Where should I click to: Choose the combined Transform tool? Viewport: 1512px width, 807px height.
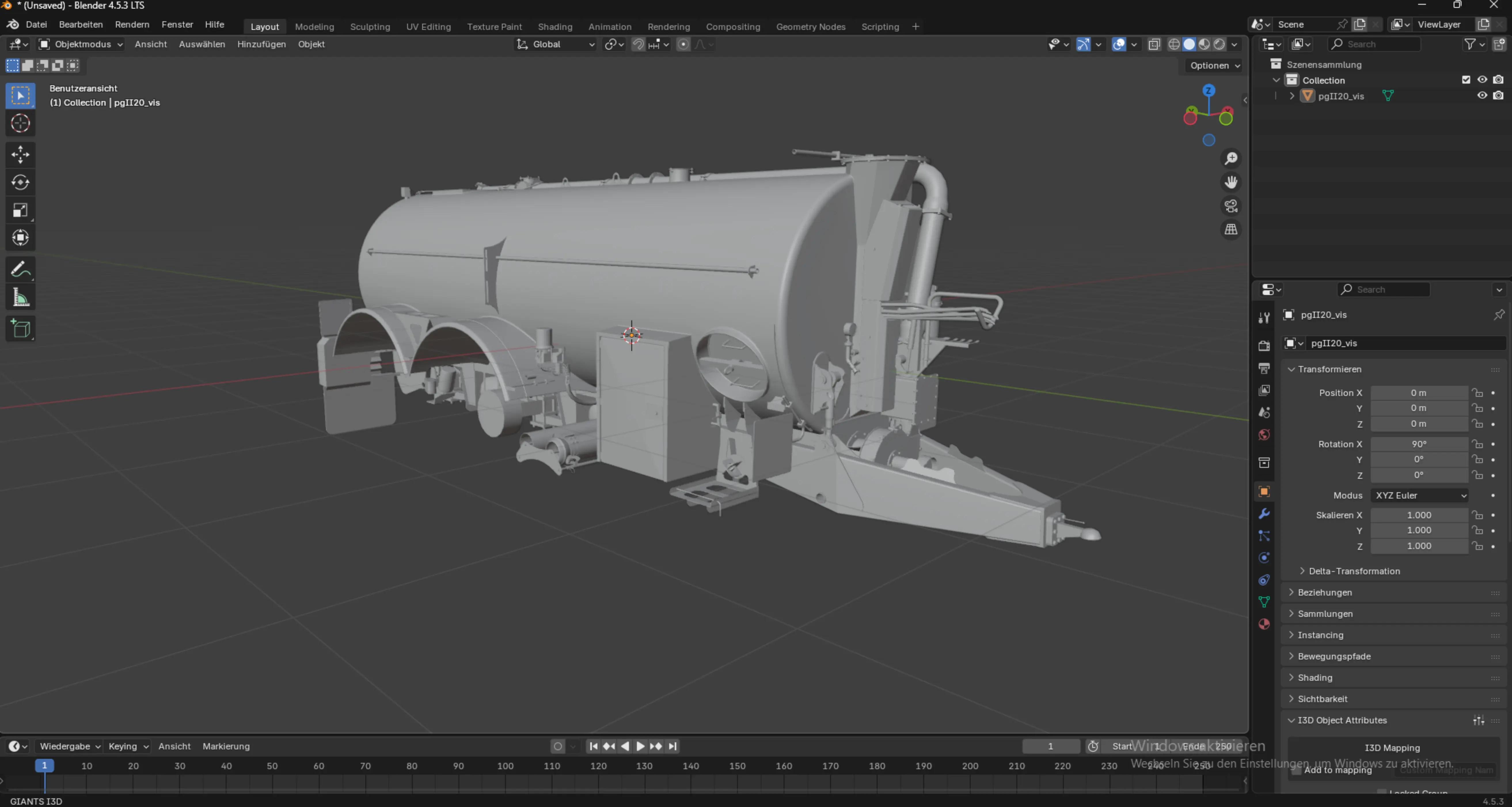(20, 238)
